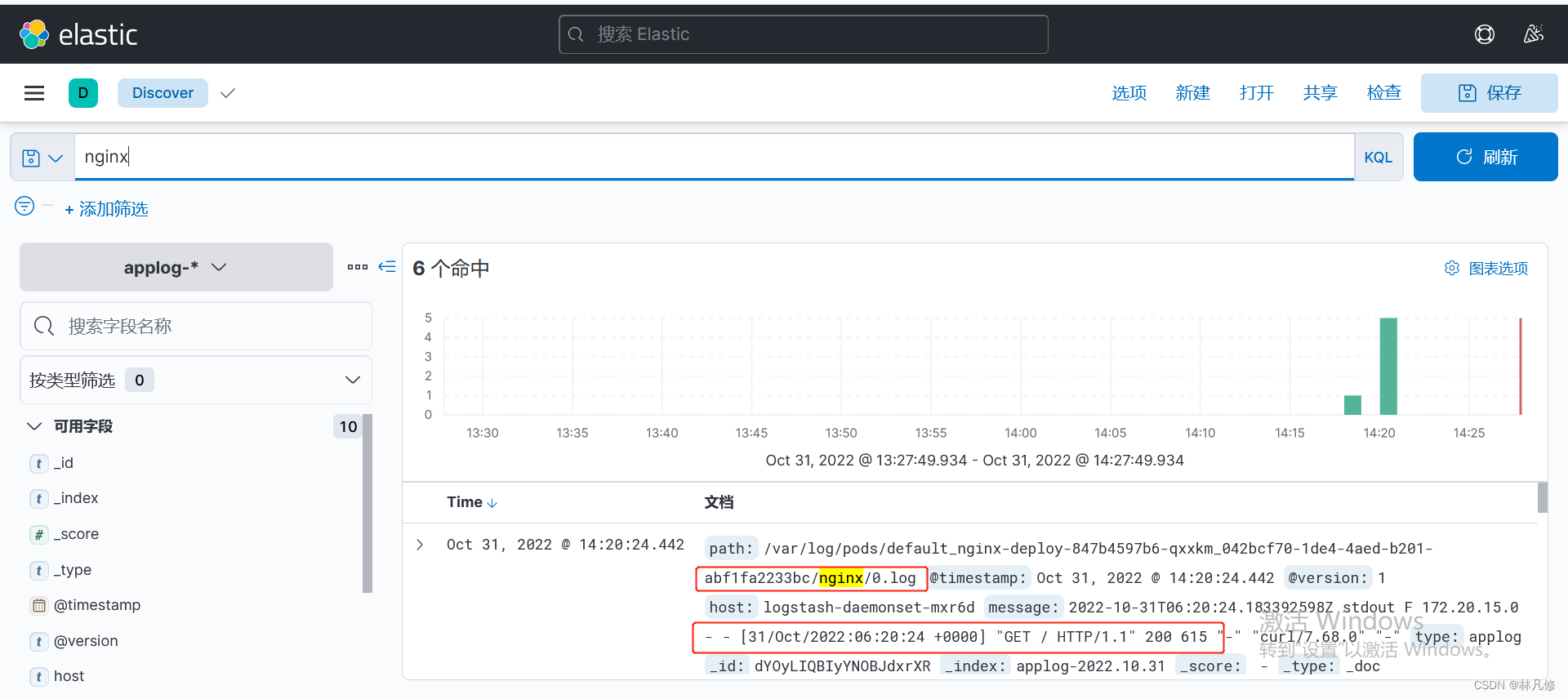
Task: Click the 打开 menu item
Action: click(1257, 93)
